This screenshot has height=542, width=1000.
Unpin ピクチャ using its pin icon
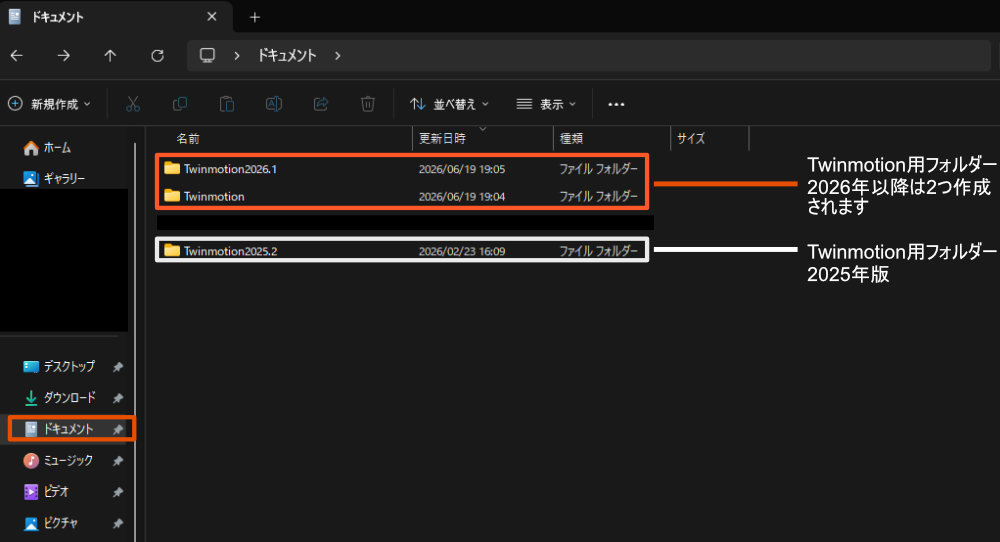pyautogui.click(x=118, y=524)
